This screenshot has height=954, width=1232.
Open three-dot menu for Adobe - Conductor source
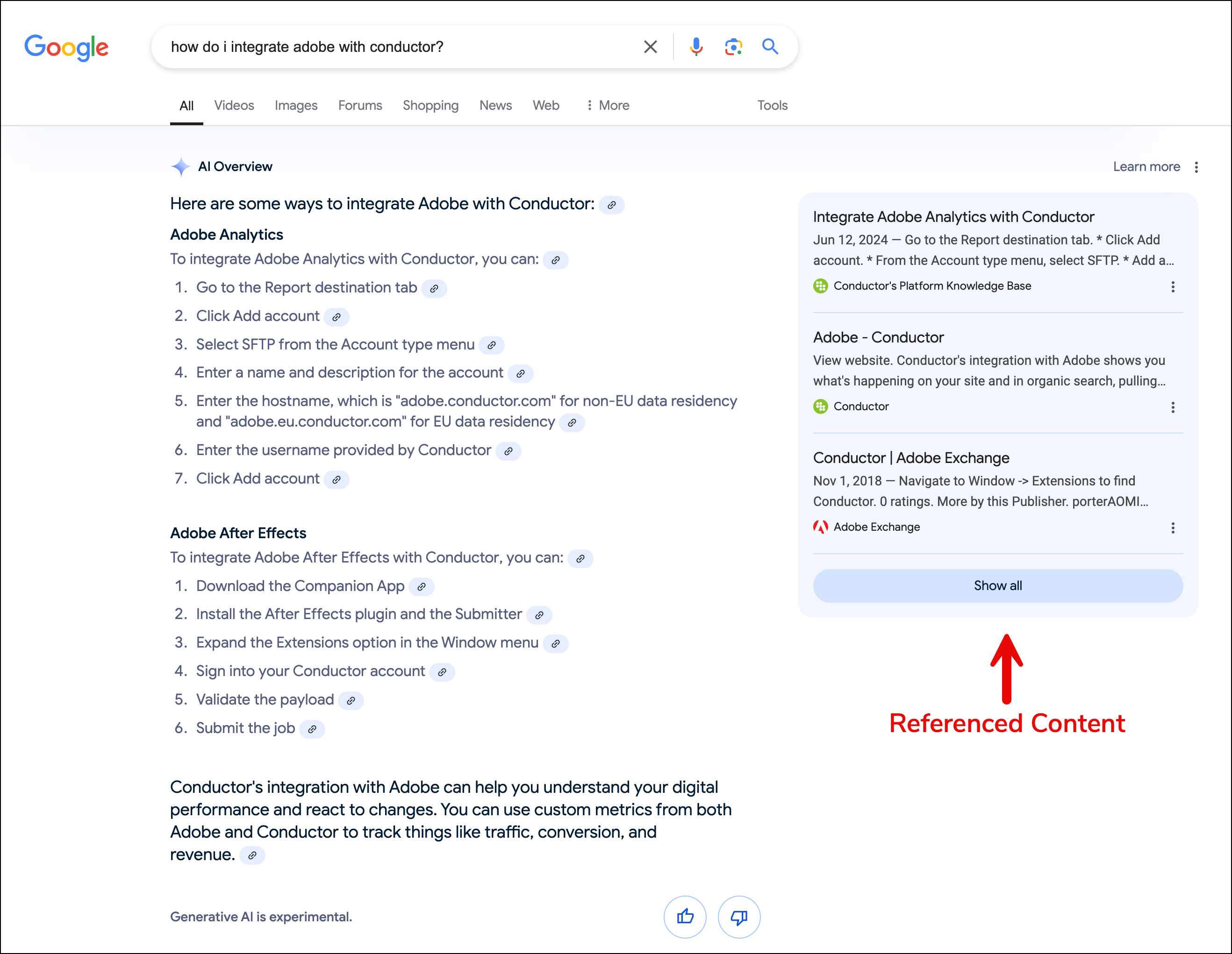[1173, 407]
